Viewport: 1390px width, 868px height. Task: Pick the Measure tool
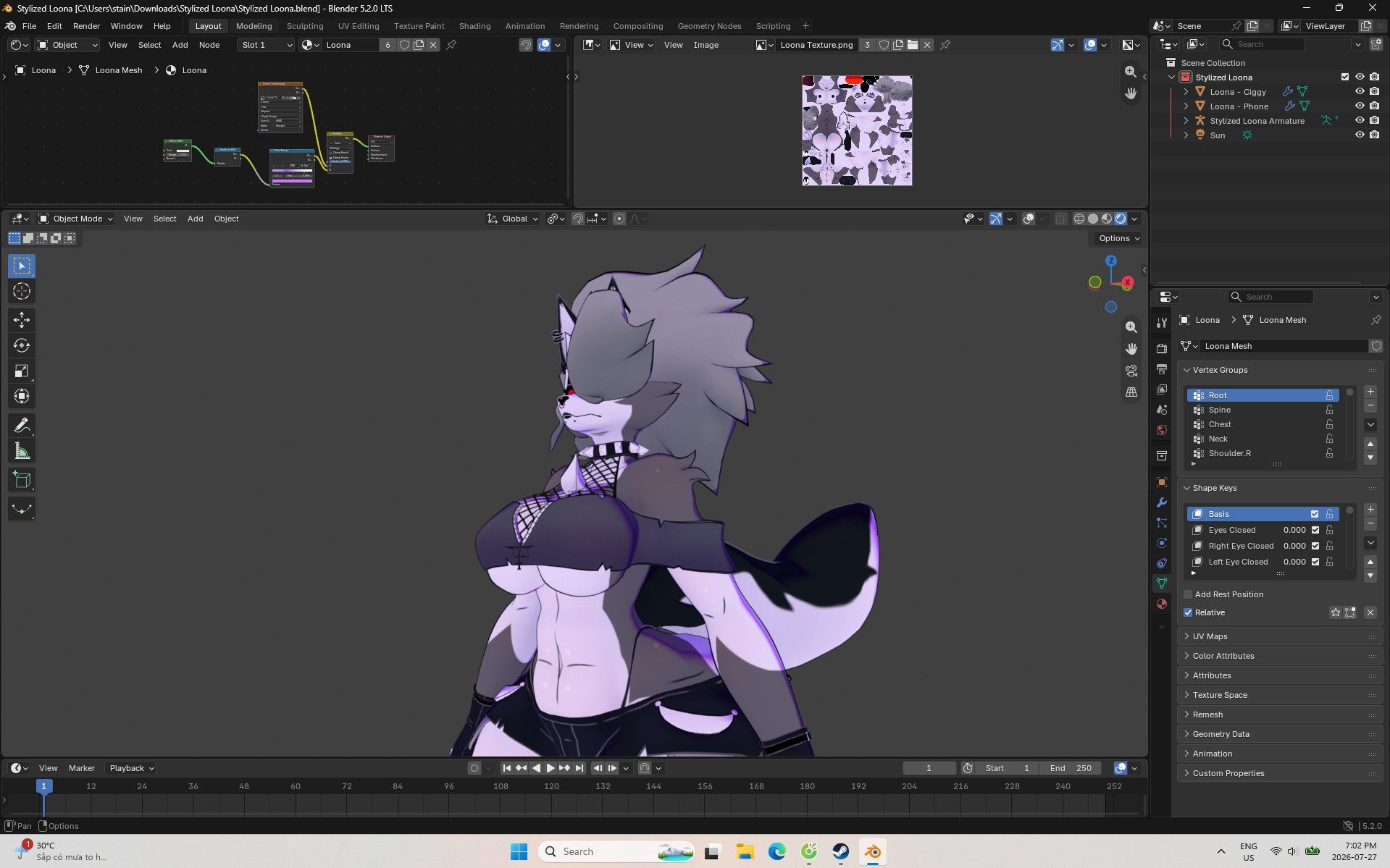click(22, 452)
